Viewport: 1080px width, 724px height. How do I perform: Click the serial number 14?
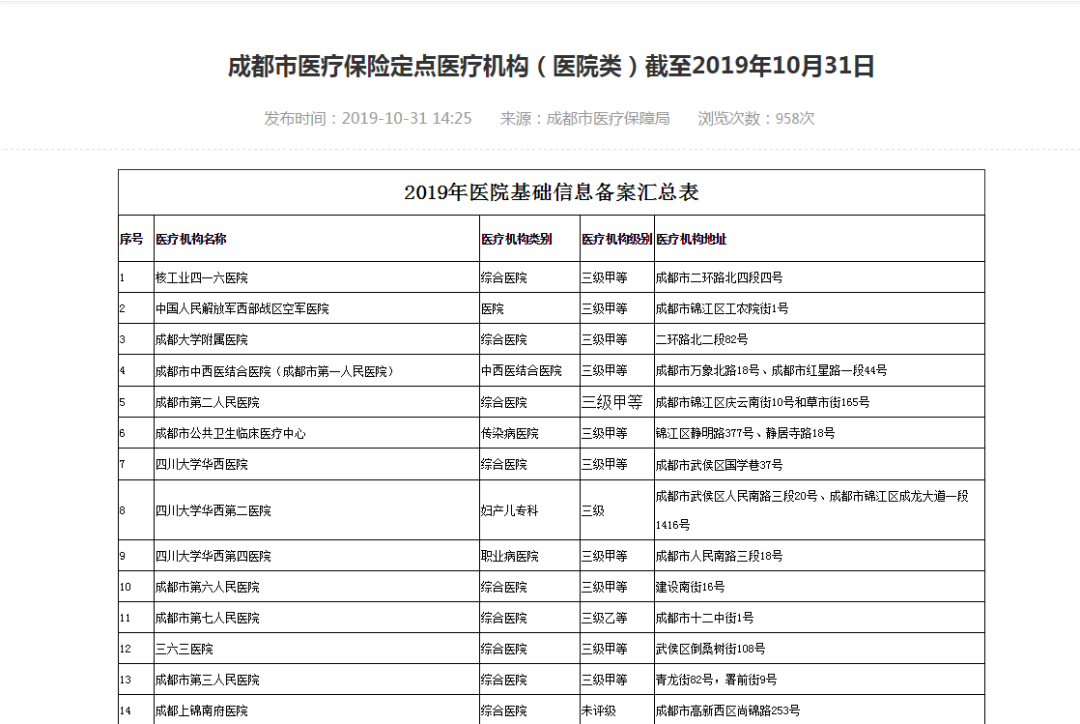[125, 711]
